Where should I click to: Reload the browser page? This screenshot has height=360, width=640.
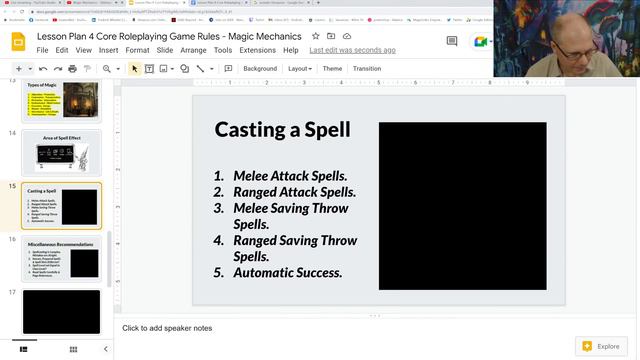coord(22,11)
